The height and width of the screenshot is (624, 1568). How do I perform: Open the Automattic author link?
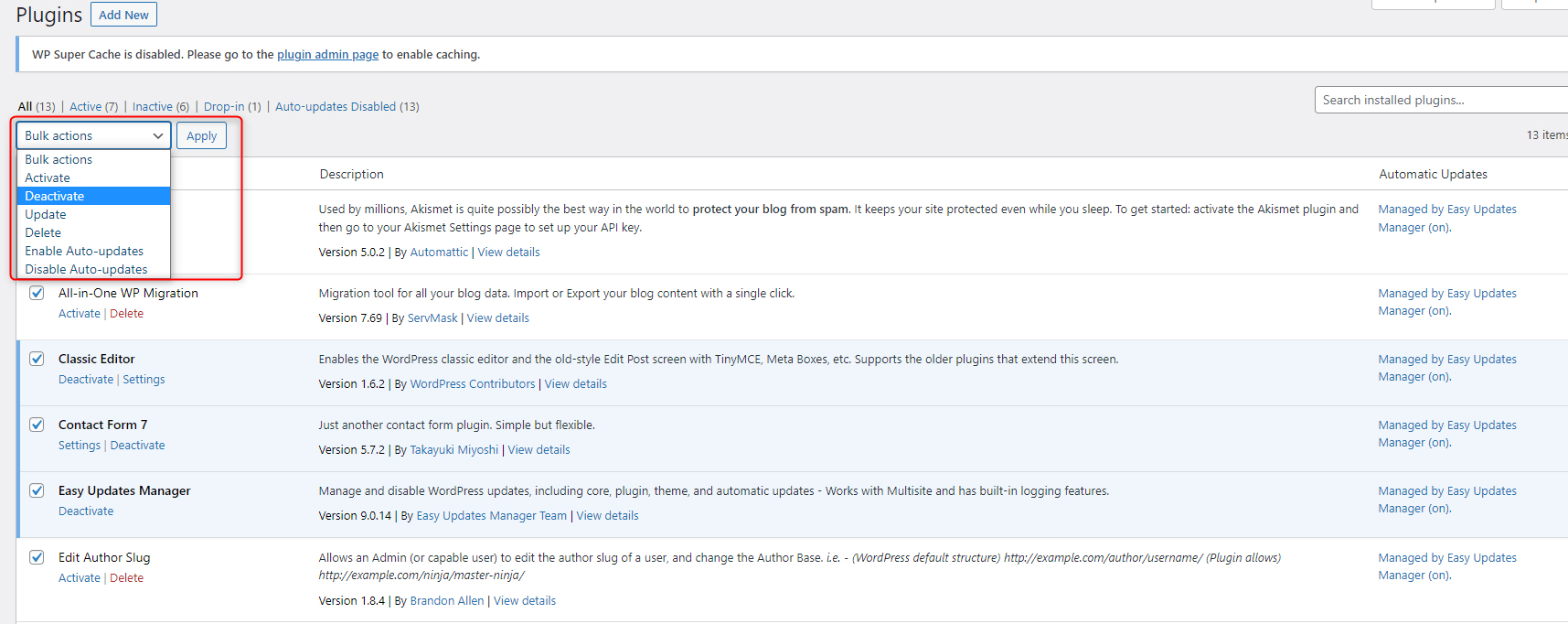[x=439, y=252]
